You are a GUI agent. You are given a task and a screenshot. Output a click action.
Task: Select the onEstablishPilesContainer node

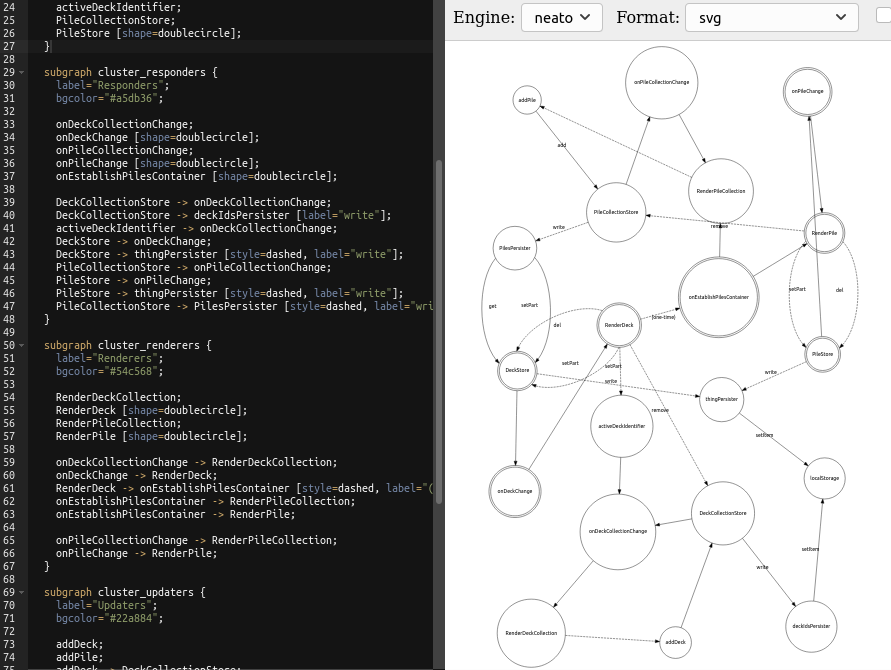click(718, 296)
